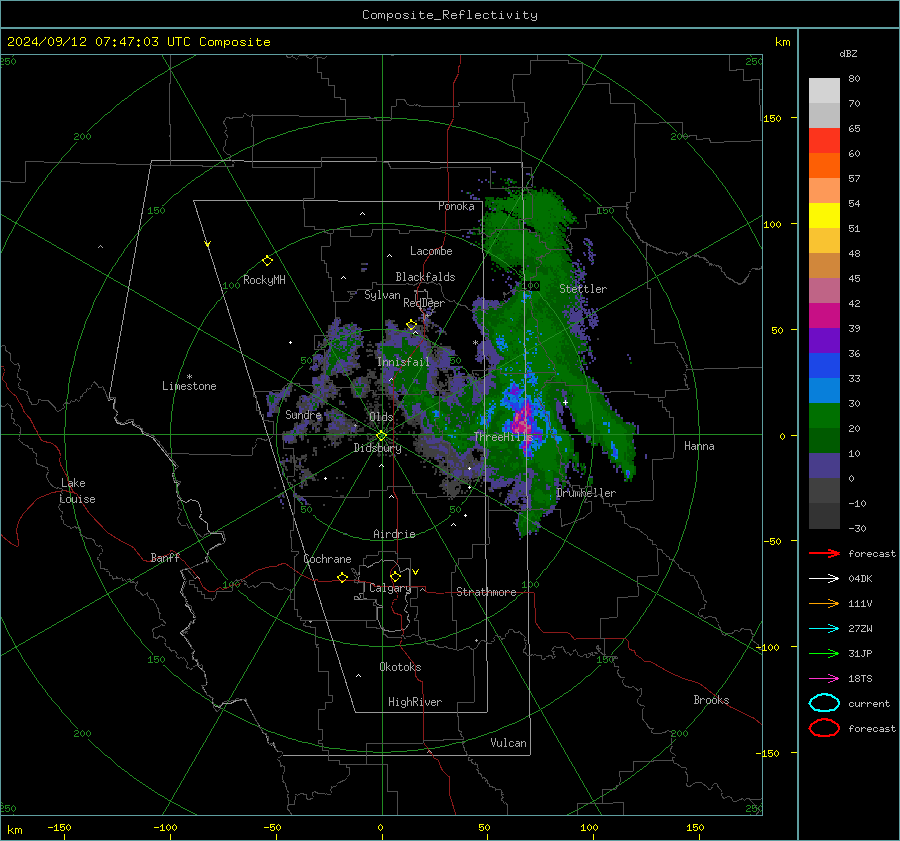Click the Hanna town label
This screenshot has height=841, width=900.
tap(699, 446)
